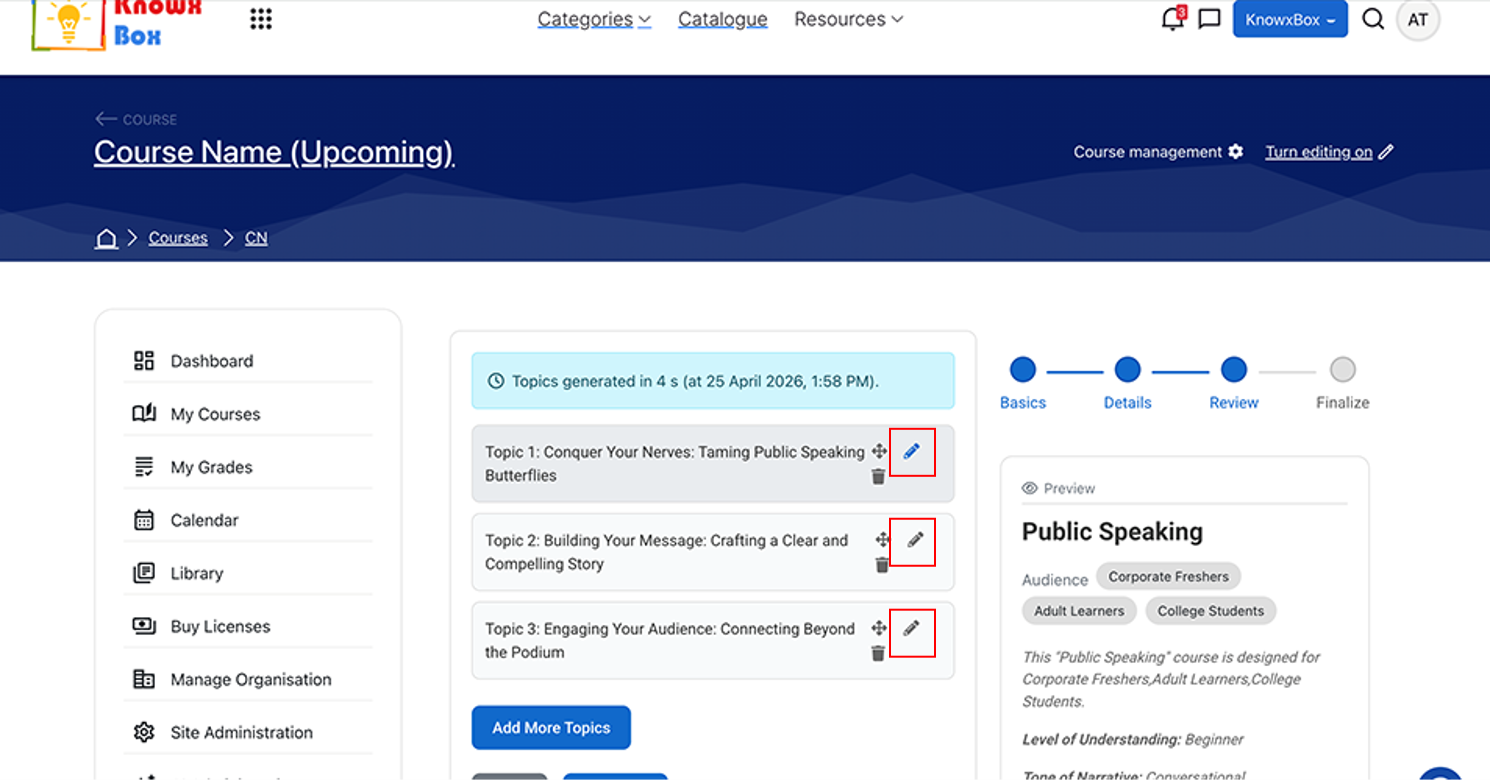Delete Topic 1 using trash icon
Viewport: 1490px width, 780px height.
(x=878, y=477)
